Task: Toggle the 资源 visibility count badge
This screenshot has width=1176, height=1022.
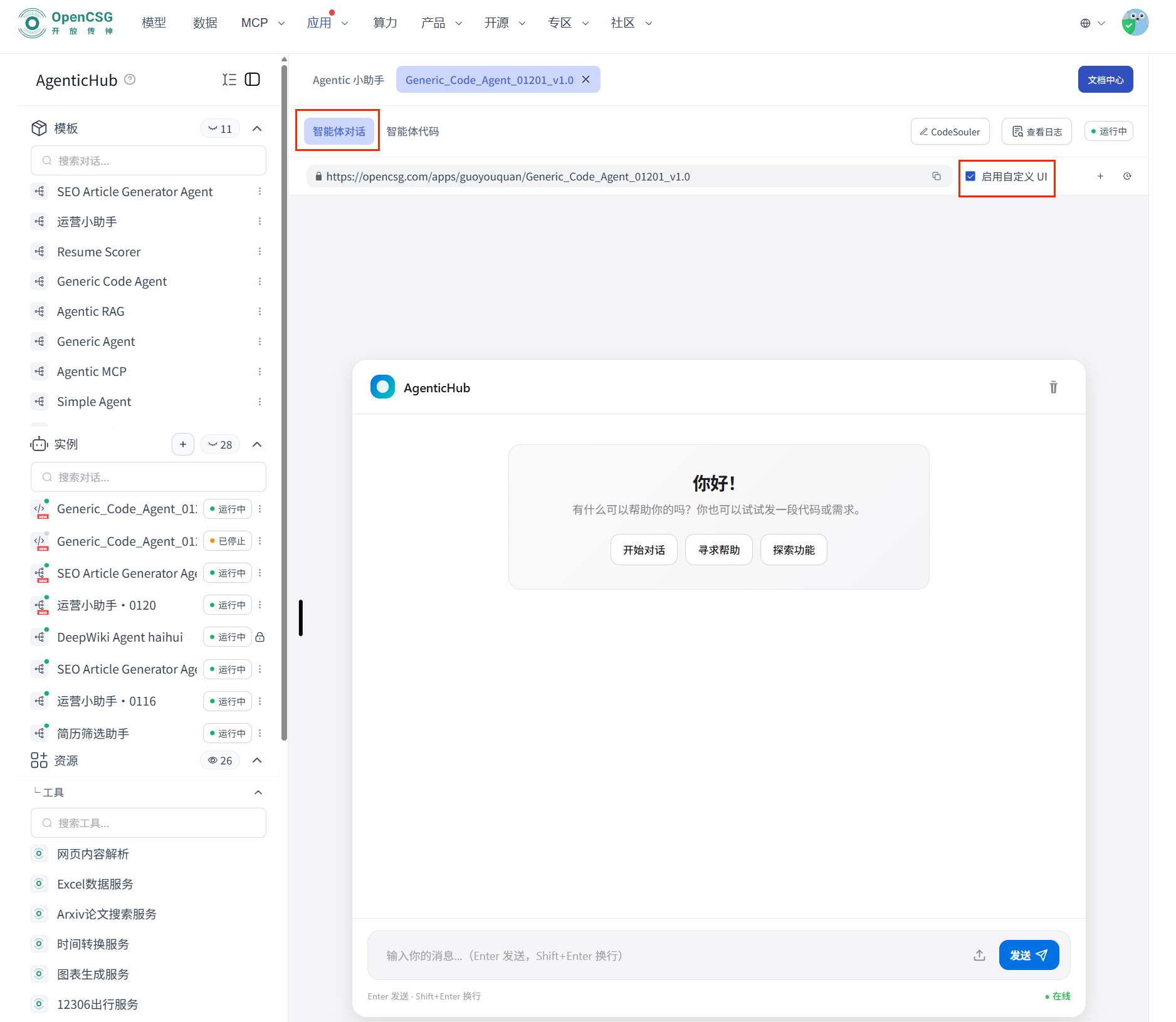Action: [x=220, y=760]
